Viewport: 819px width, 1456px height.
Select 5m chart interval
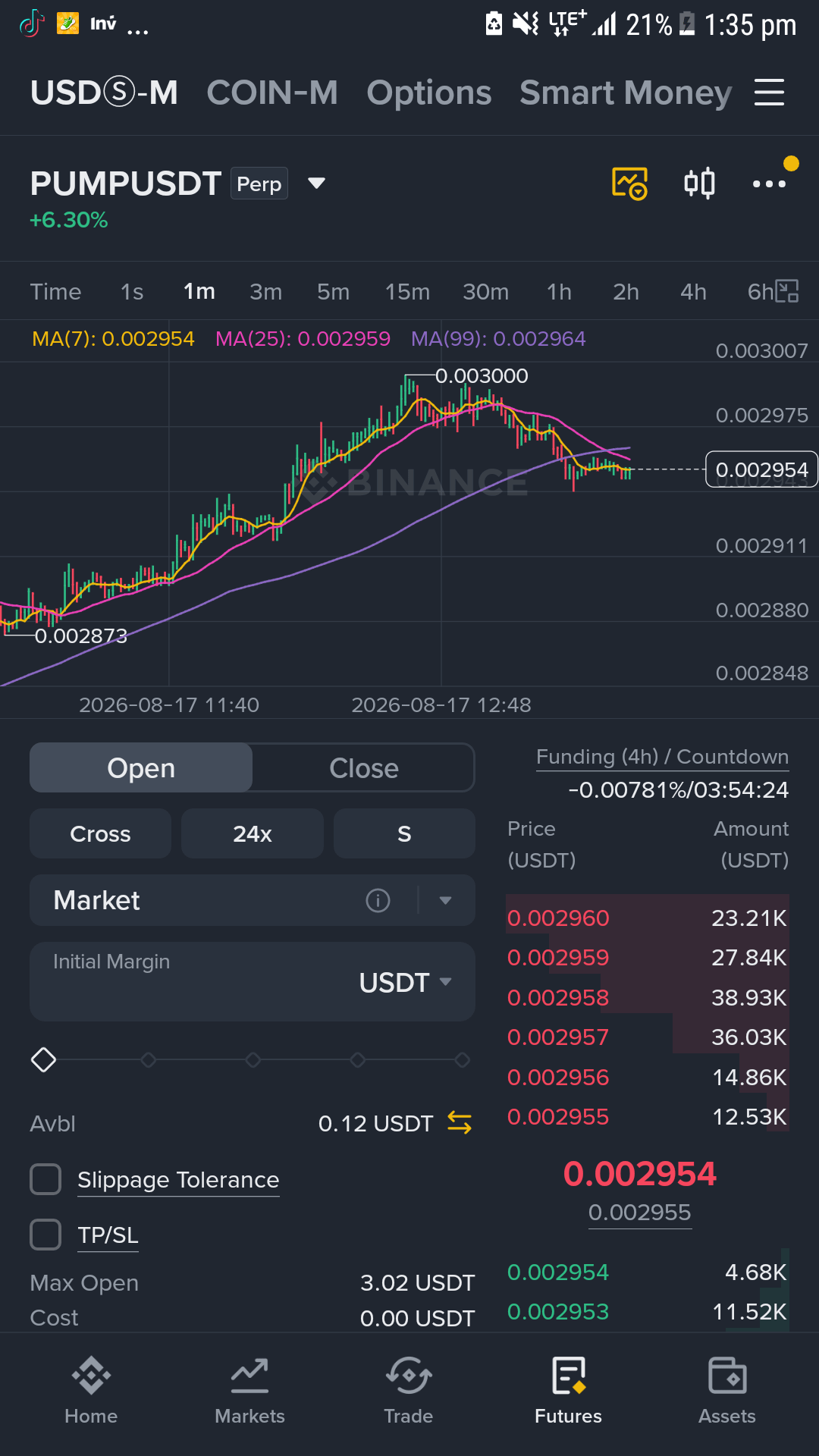pos(334,291)
